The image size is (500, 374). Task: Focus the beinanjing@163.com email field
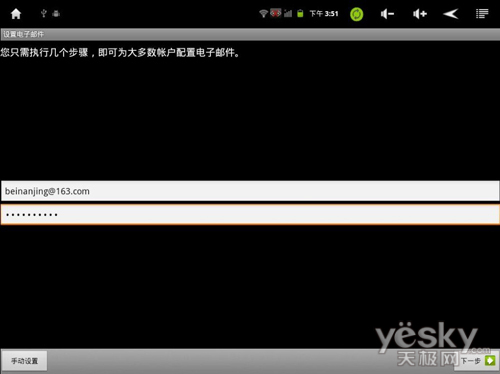[250, 191]
